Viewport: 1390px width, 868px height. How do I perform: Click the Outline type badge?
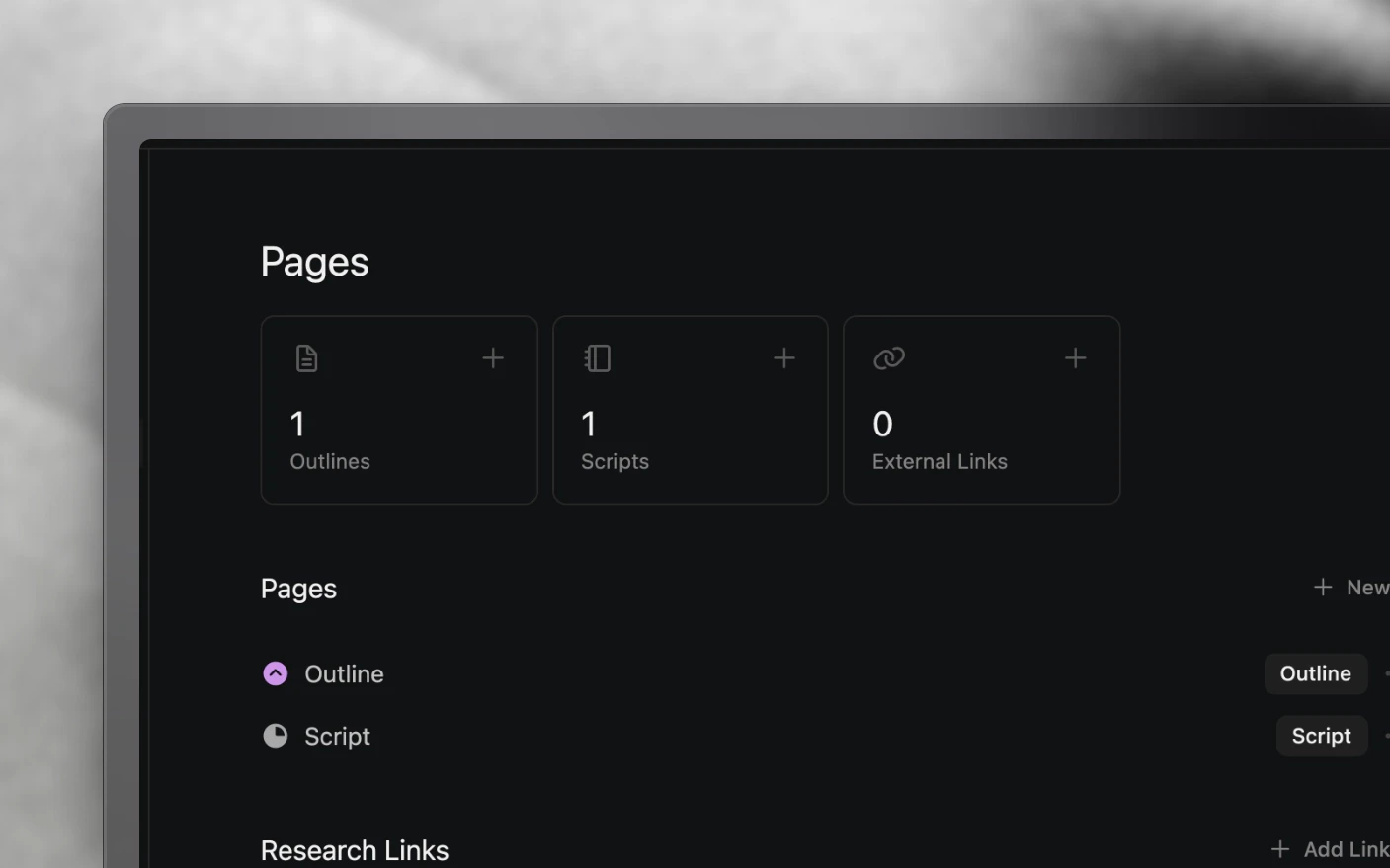pyautogui.click(x=1316, y=673)
